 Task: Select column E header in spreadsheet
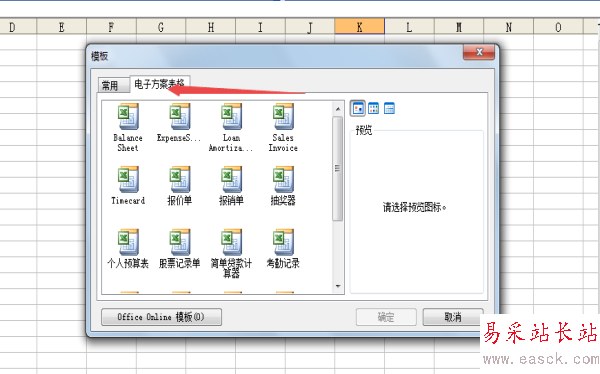(62, 27)
